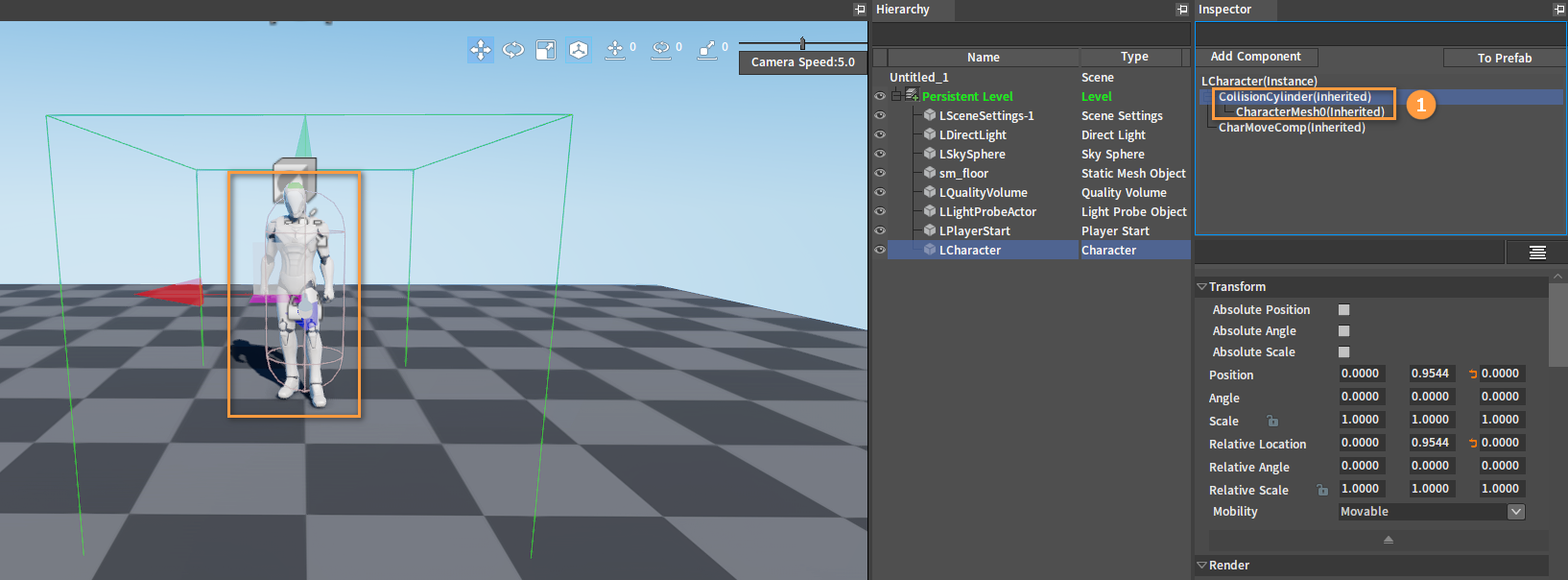Click the LLightProbeActor cube icon
This screenshot has width=1568, height=580.
click(x=930, y=211)
